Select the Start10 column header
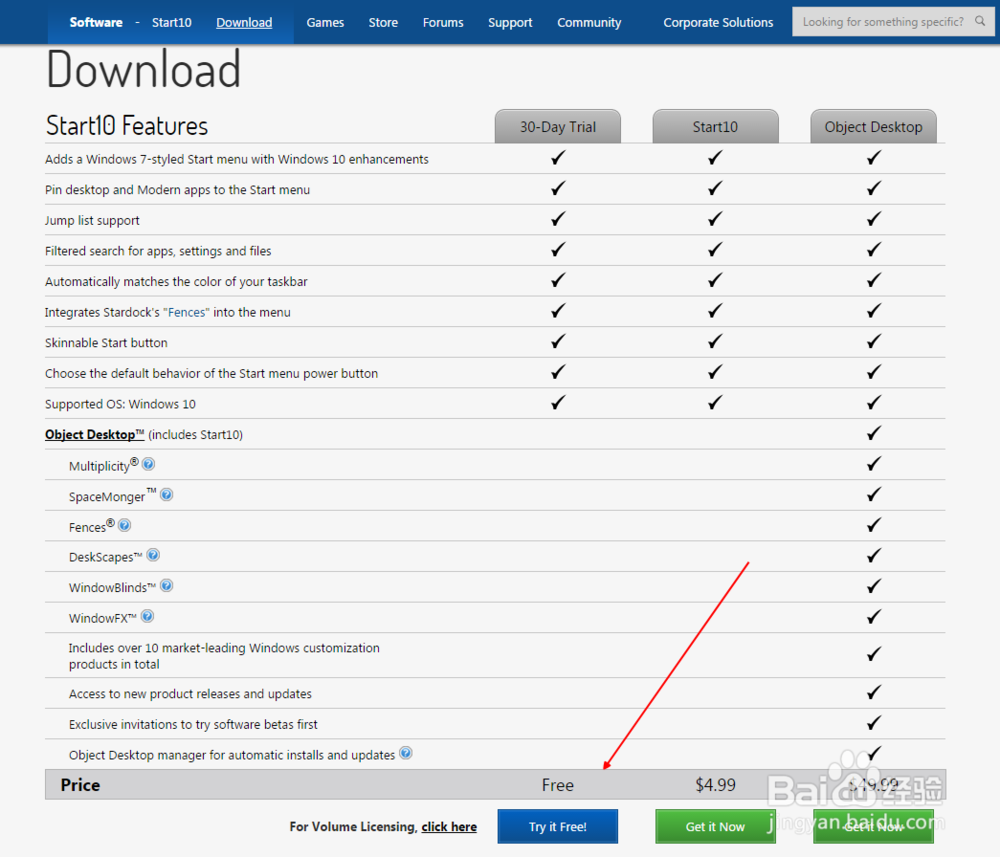Viewport: 1000px width, 857px height. 716,126
